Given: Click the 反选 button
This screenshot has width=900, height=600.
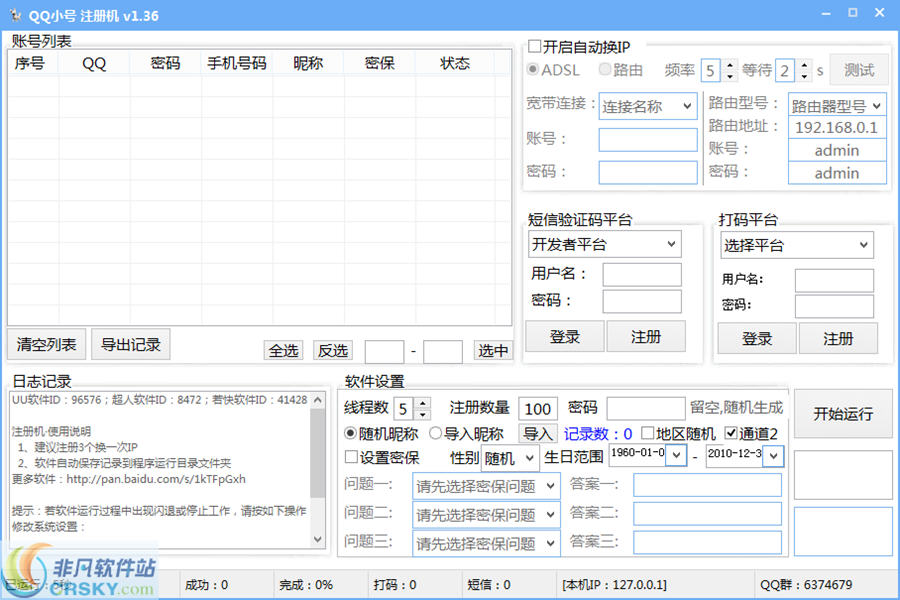Looking at the screenshot, I should (333, 350).
